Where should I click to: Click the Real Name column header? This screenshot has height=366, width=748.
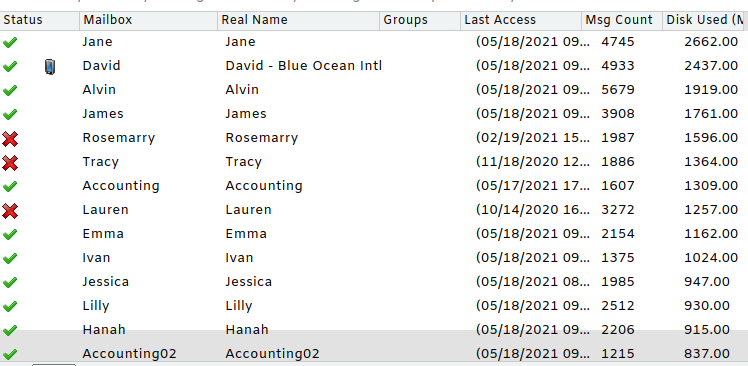[x=299, y=20]
